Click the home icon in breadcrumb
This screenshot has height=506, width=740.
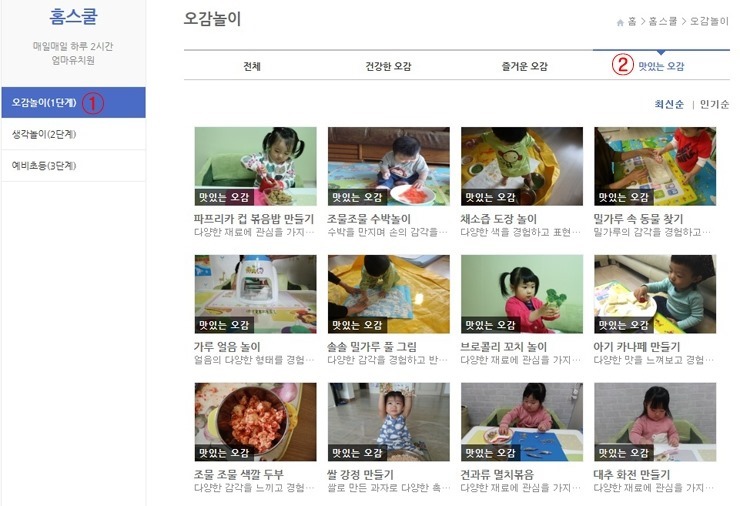pyautogui.click(x=620, y=22)
